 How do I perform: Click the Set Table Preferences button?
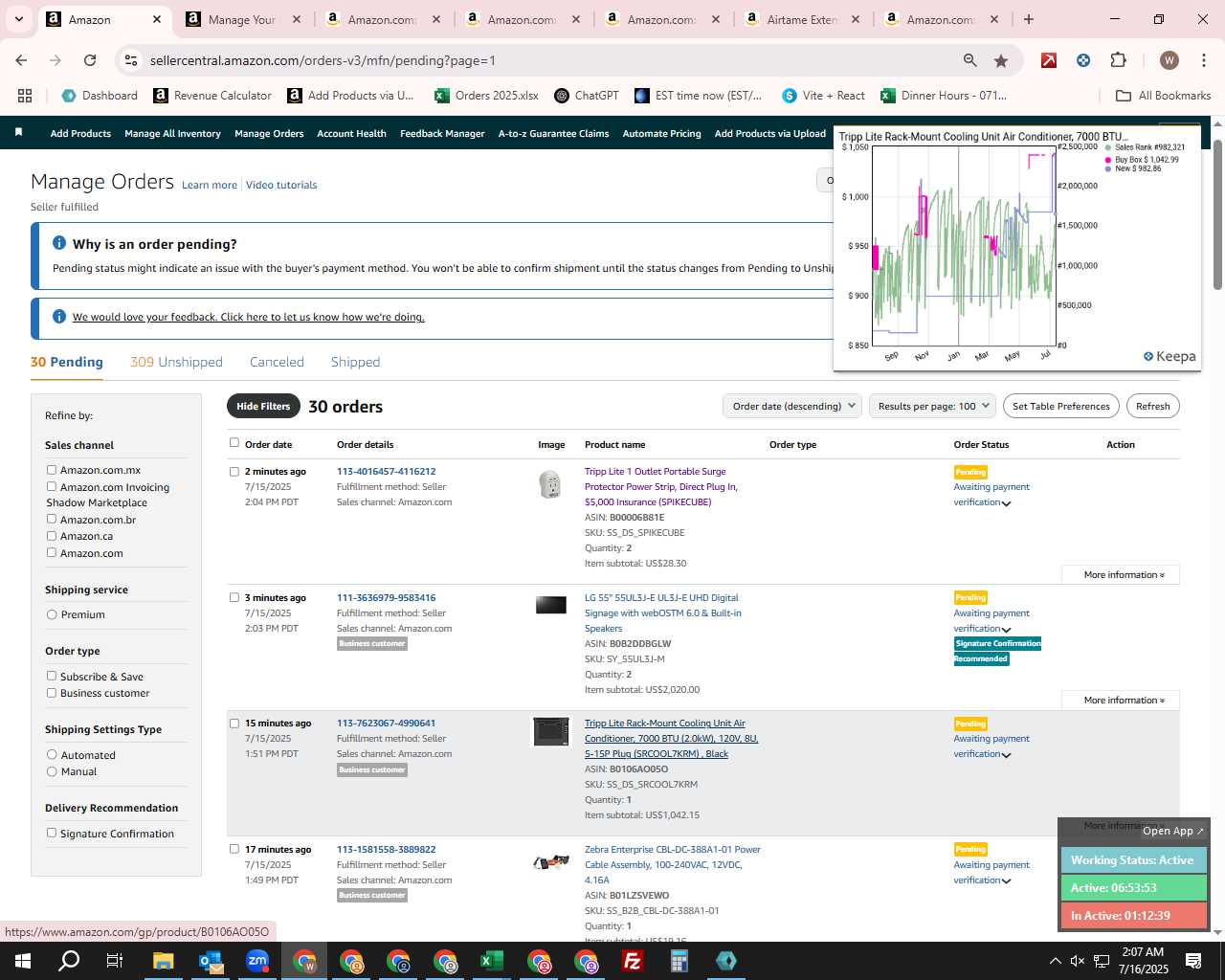[x=1060, y=406]
